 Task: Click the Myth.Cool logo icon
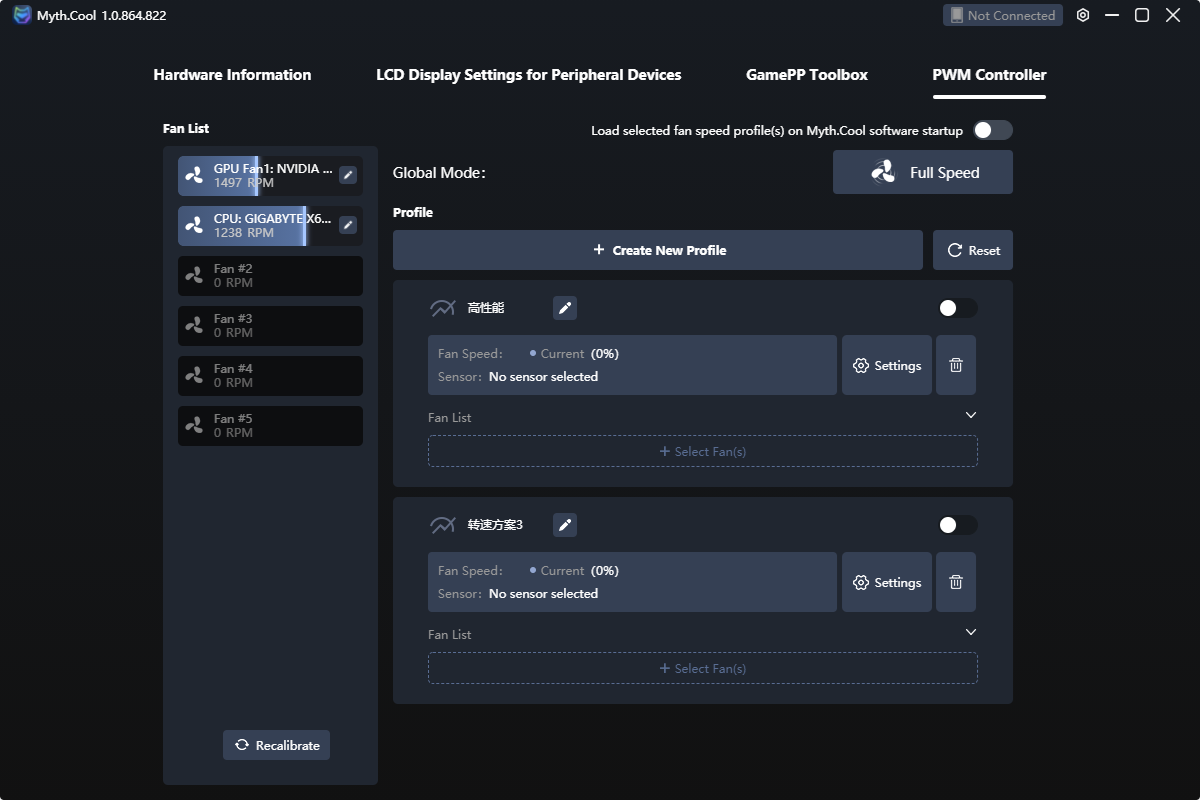pos(22,15)
